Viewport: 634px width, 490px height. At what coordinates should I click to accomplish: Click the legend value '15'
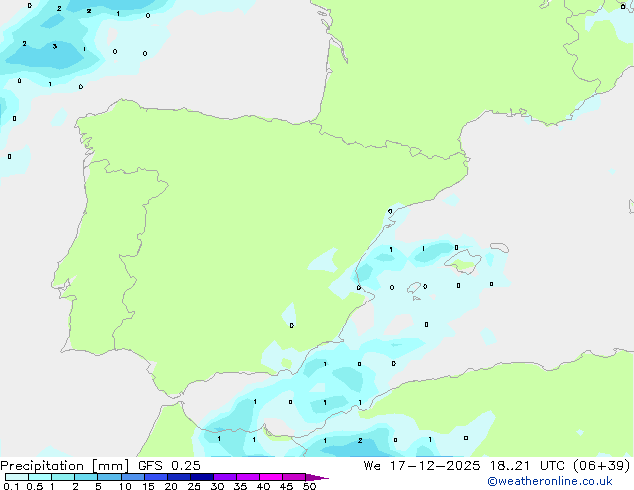click(x=148, y=486)
